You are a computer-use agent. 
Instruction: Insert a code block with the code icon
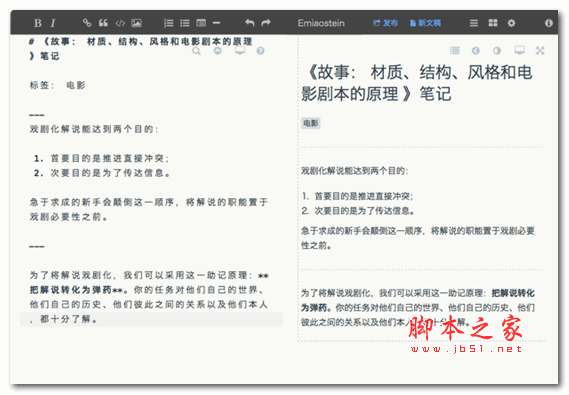[120, 23]
